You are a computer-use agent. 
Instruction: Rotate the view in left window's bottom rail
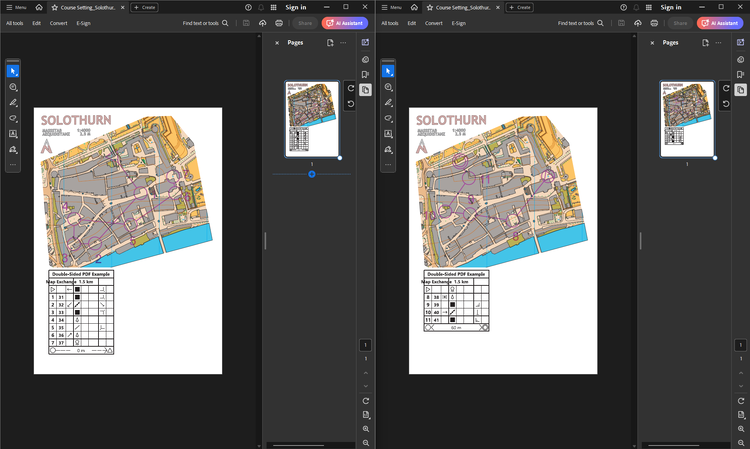point(366,401)
